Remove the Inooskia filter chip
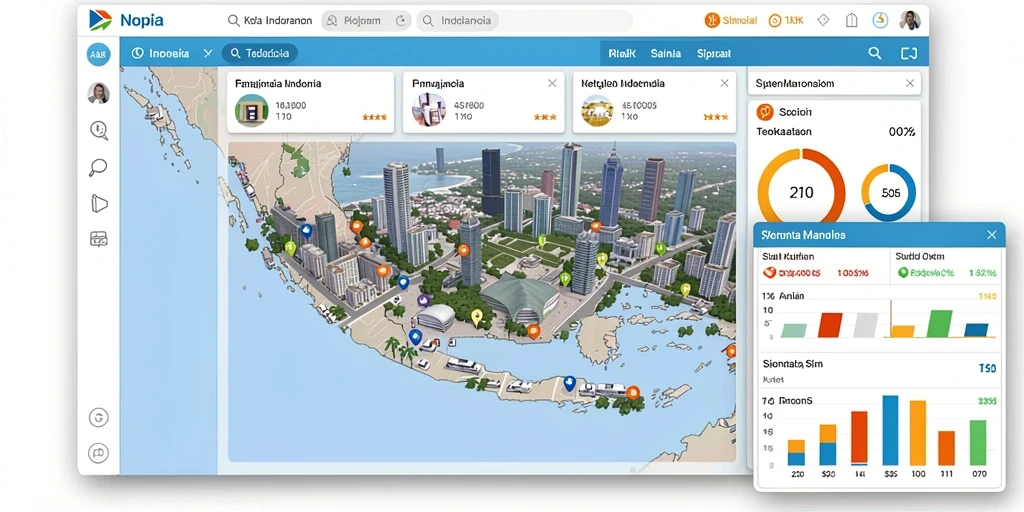Viewport: 1024px width, 512px height. (x=208, y=54)
